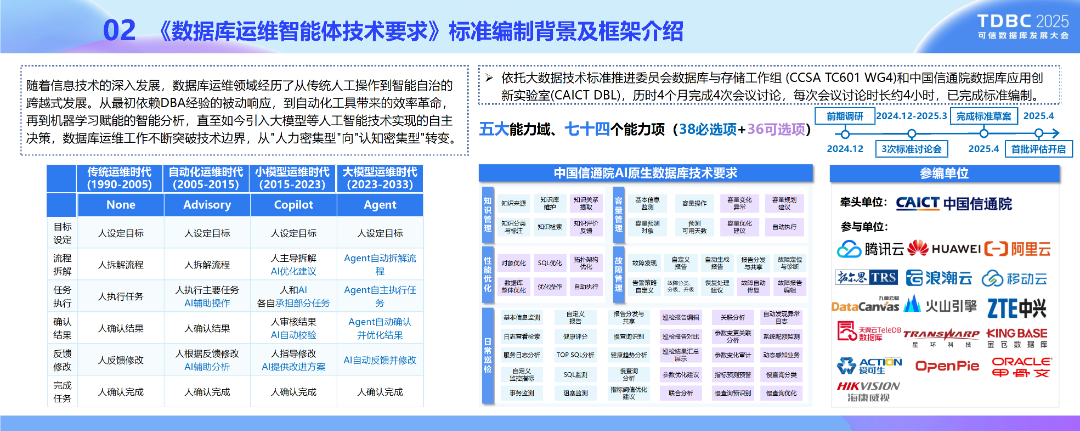
Task: Click the Advisory header cell
Action: click(207, 205)
